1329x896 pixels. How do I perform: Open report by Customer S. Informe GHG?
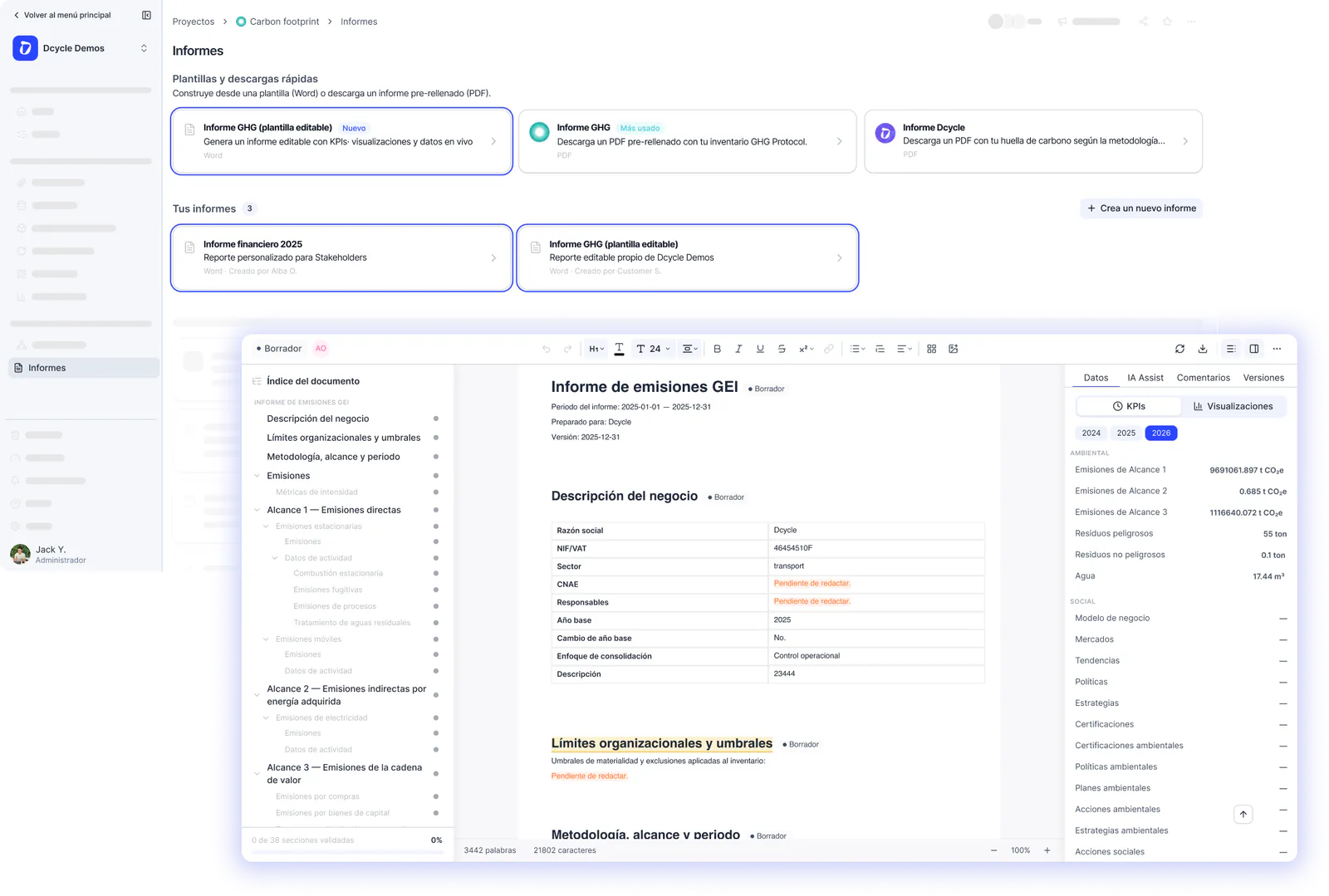pos(687,257)
